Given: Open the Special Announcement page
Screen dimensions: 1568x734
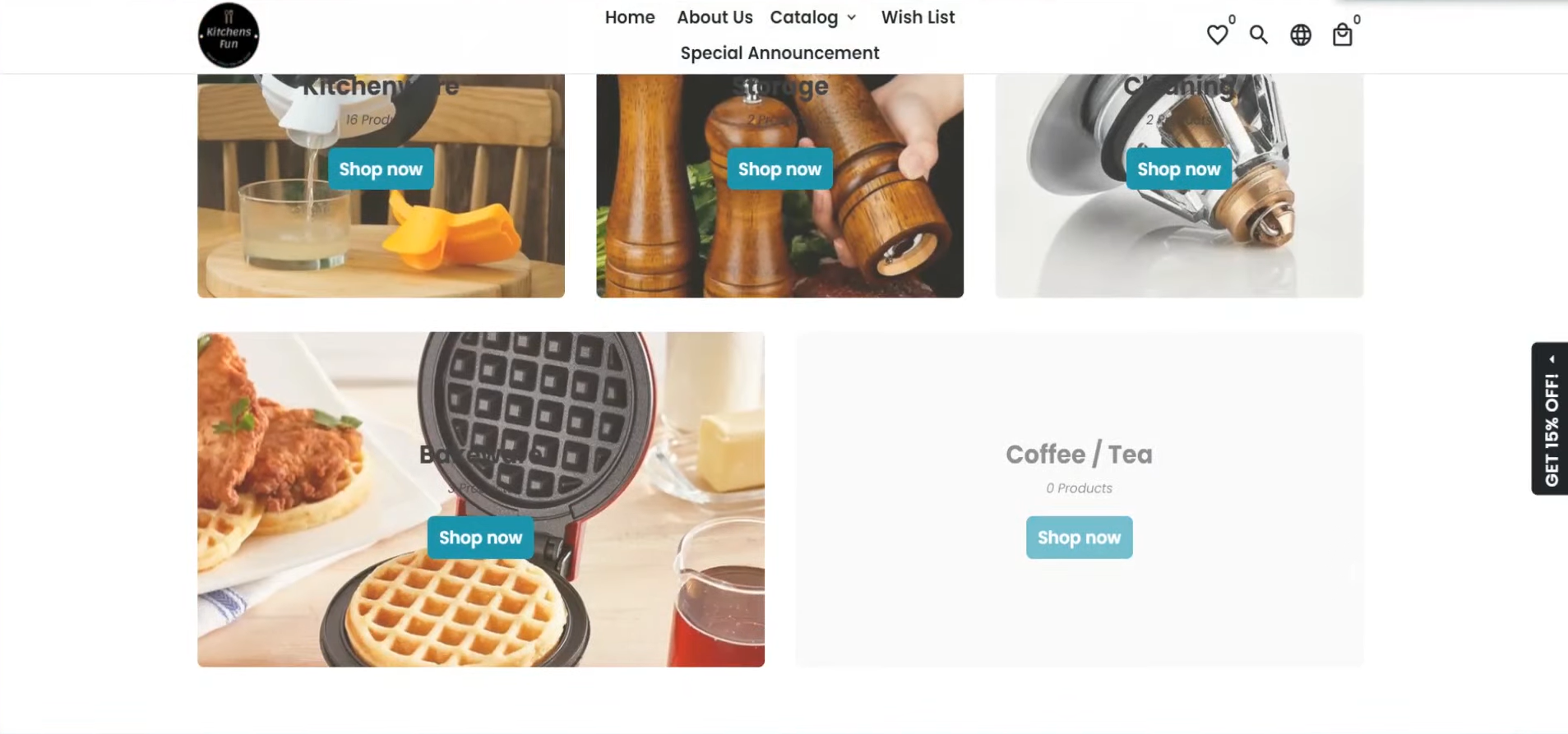Looking at the screenshot, I should (779, 53).
